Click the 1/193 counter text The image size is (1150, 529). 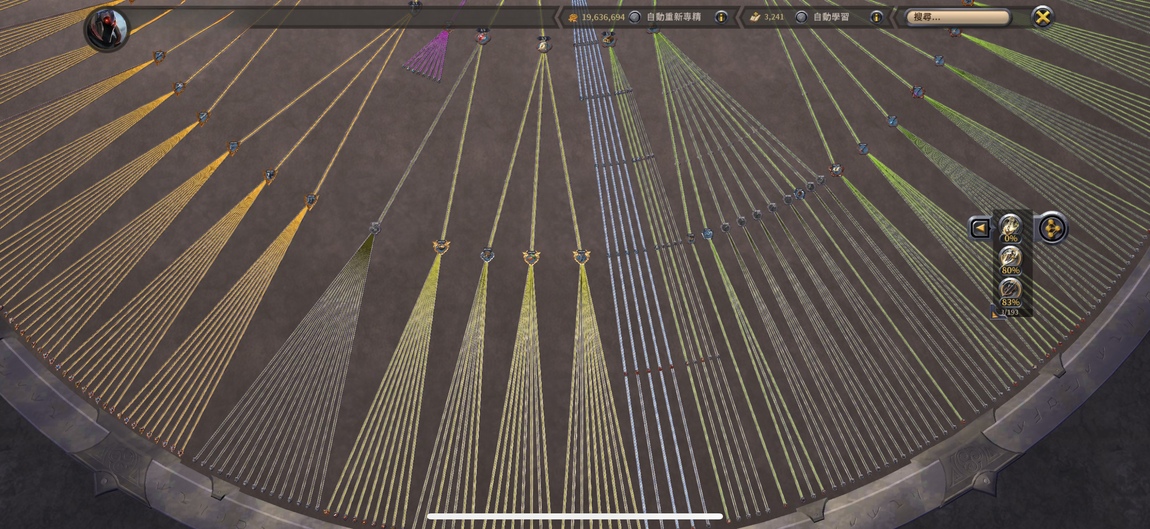(1011, 313)
